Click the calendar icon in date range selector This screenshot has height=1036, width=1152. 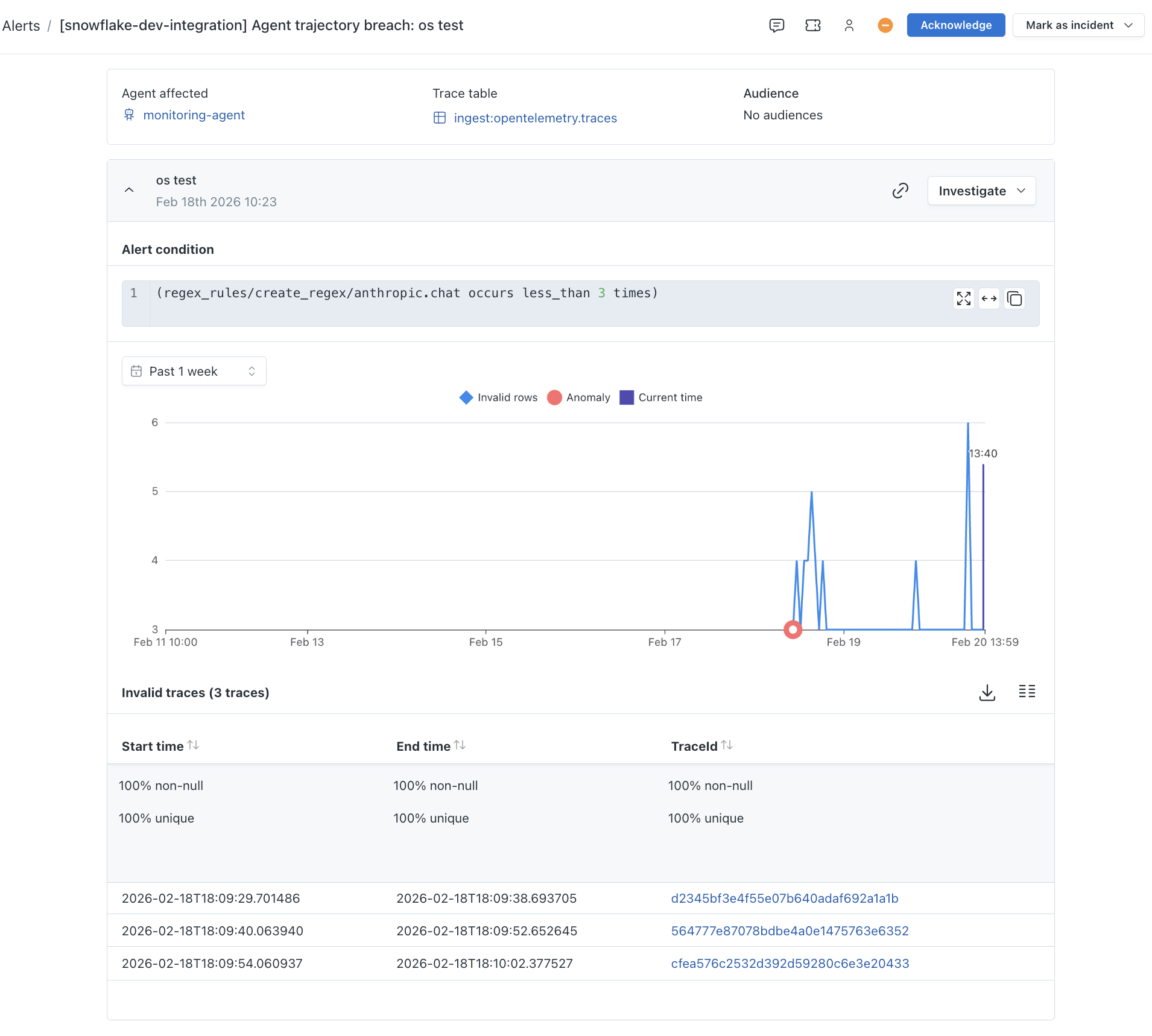(137, 371)
